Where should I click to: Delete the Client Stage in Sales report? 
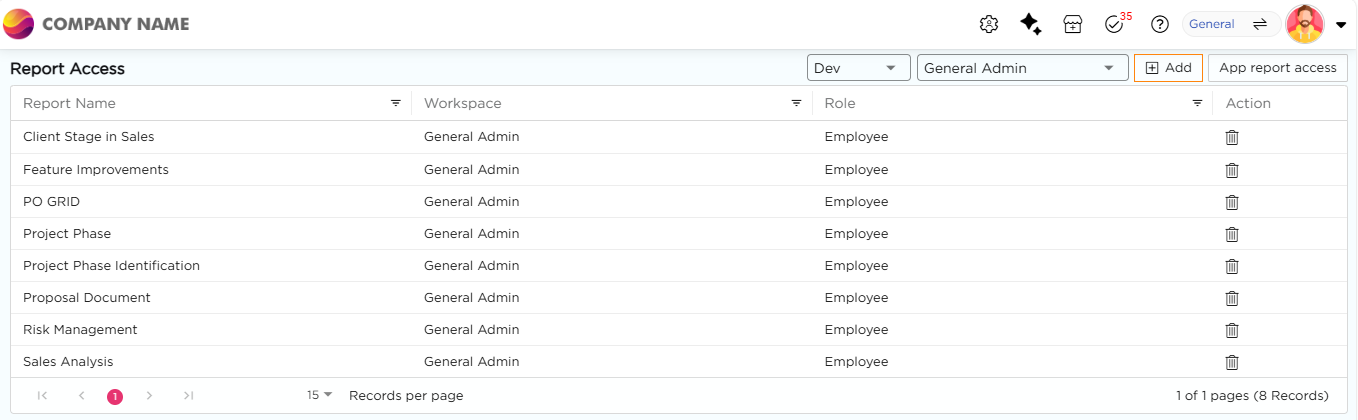[1232, 137]
